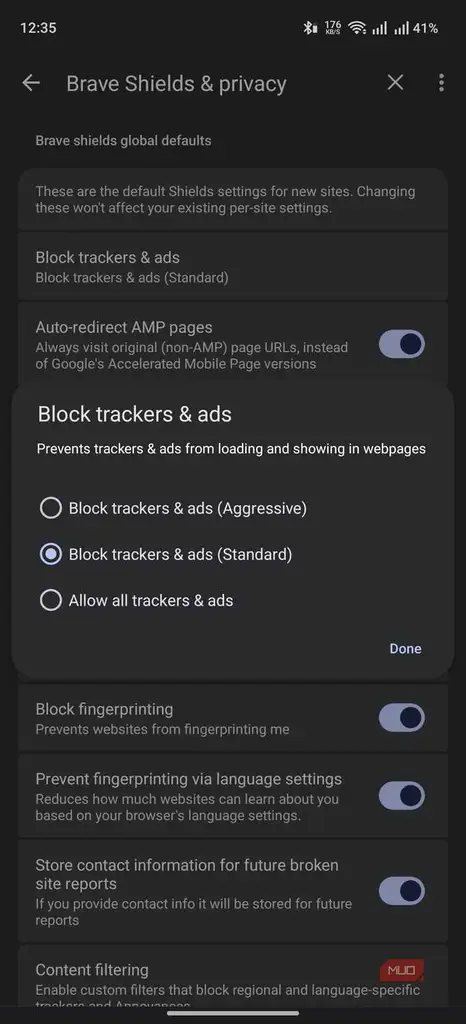The width and height of the screenshot is (466, 1024).
Task: Open the three-dot overflow menu
Action: tap(441, 82)
